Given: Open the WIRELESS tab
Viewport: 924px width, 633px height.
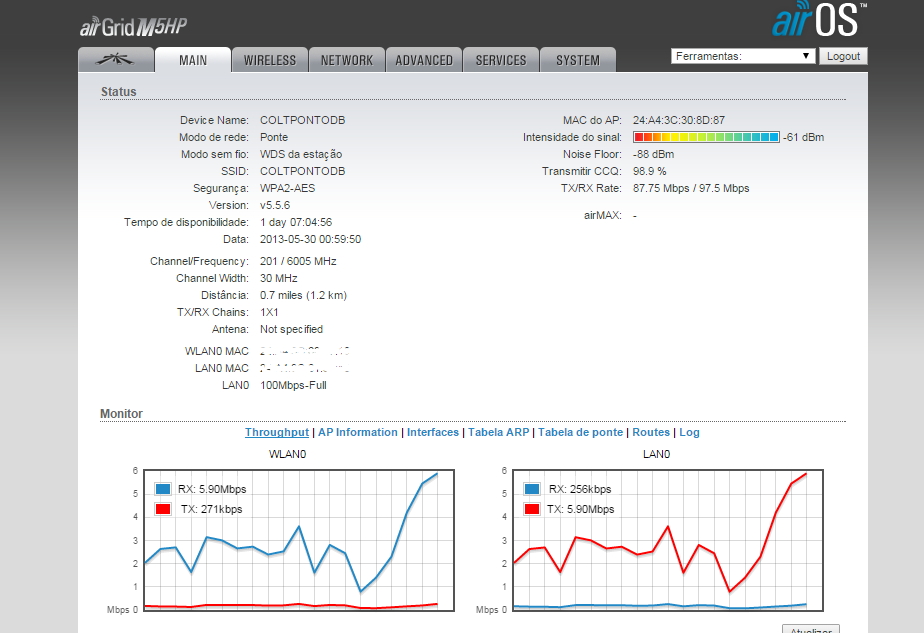Looking at the screenshot, I should (x=270, y=60).
